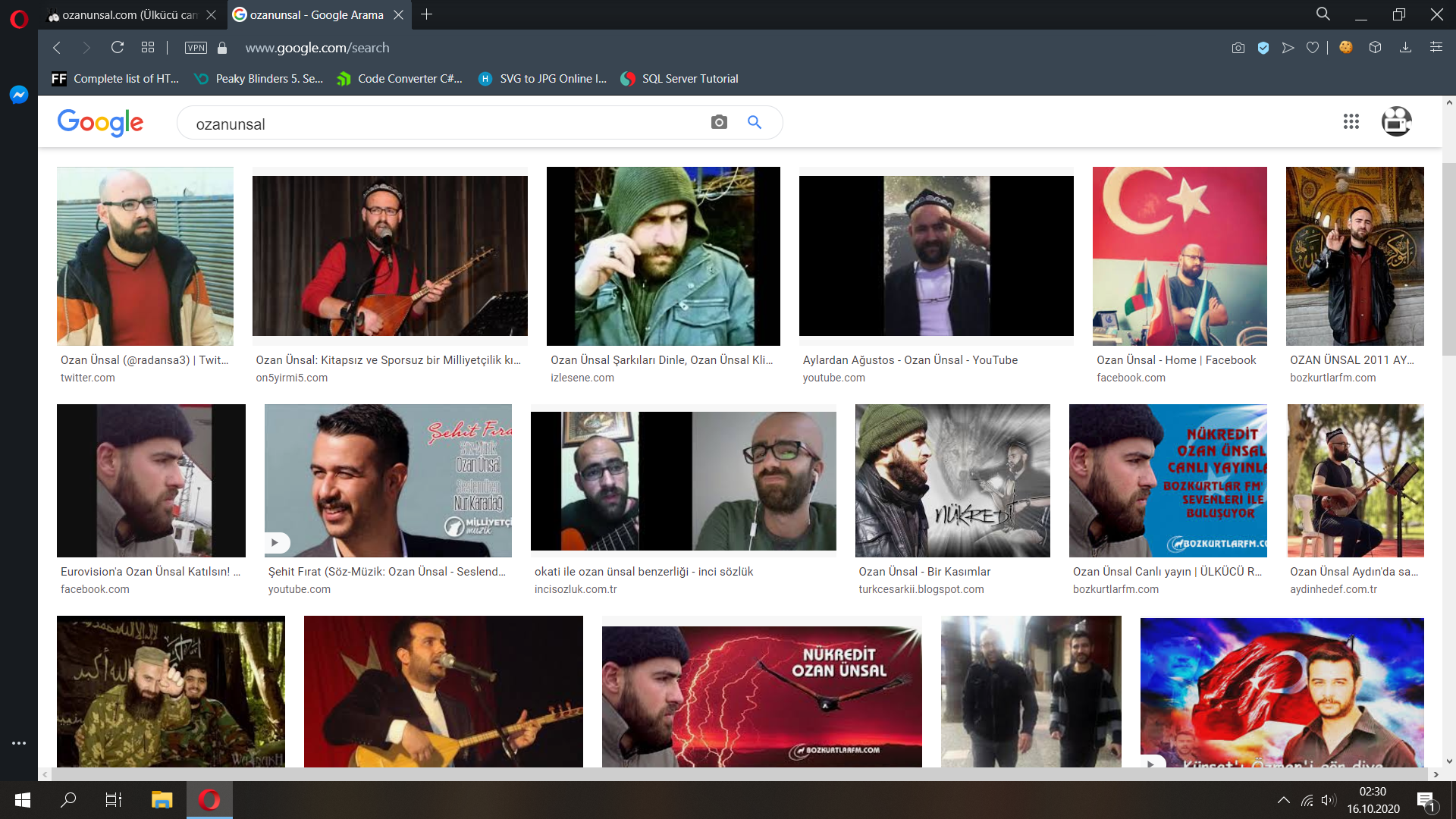Image resolution: width=1456 pixels, height=819 pixels.
Task: Open SQL Server Tutorial bookmark
Action: coord(679,79)
